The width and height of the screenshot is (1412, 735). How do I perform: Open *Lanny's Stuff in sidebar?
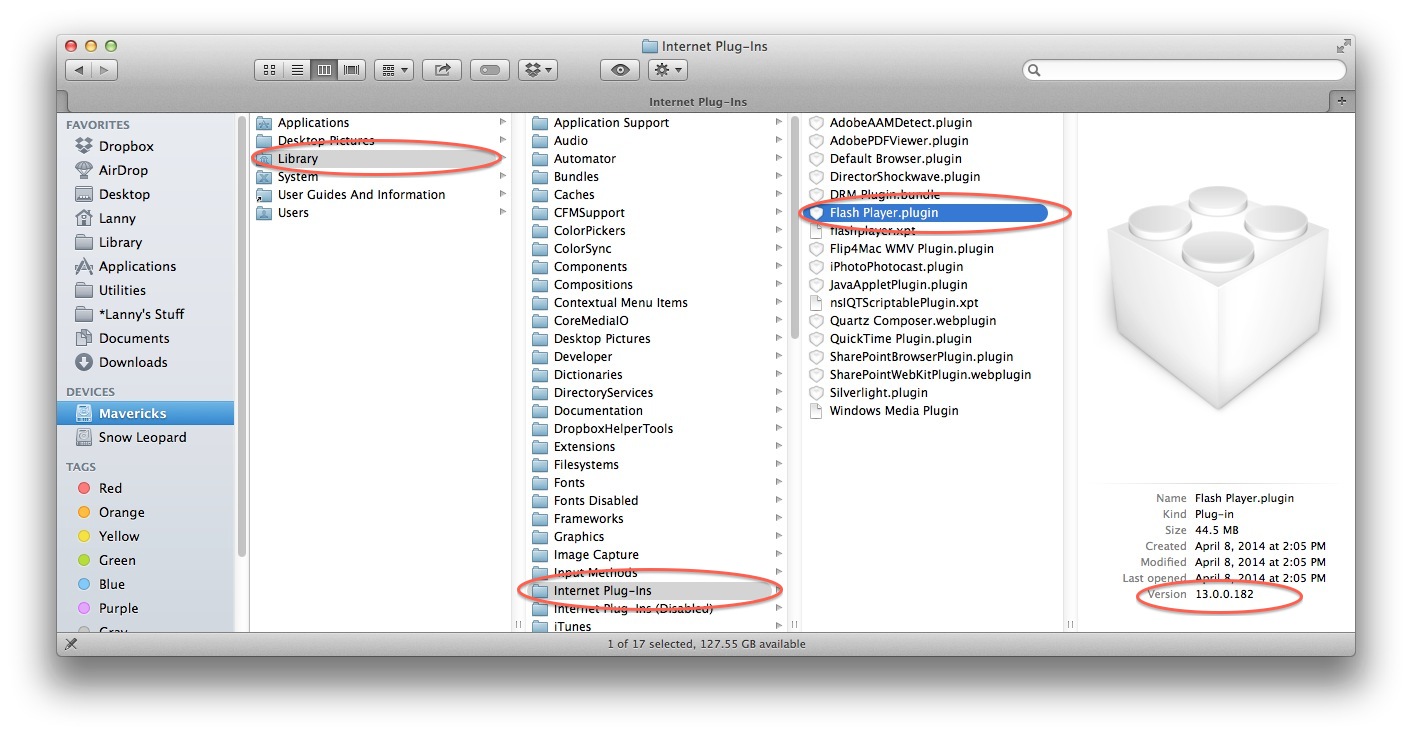point(141,314)
